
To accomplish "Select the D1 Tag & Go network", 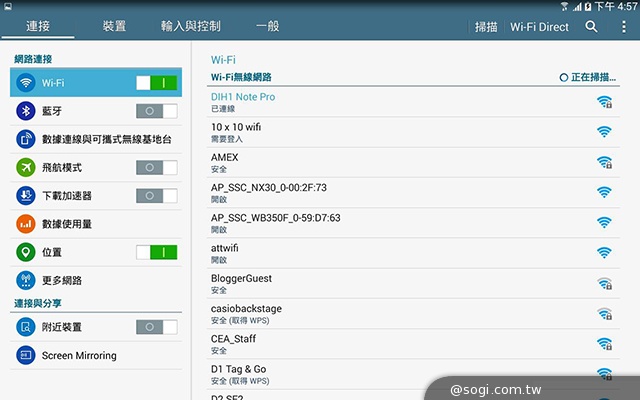I will click(413, 374).
